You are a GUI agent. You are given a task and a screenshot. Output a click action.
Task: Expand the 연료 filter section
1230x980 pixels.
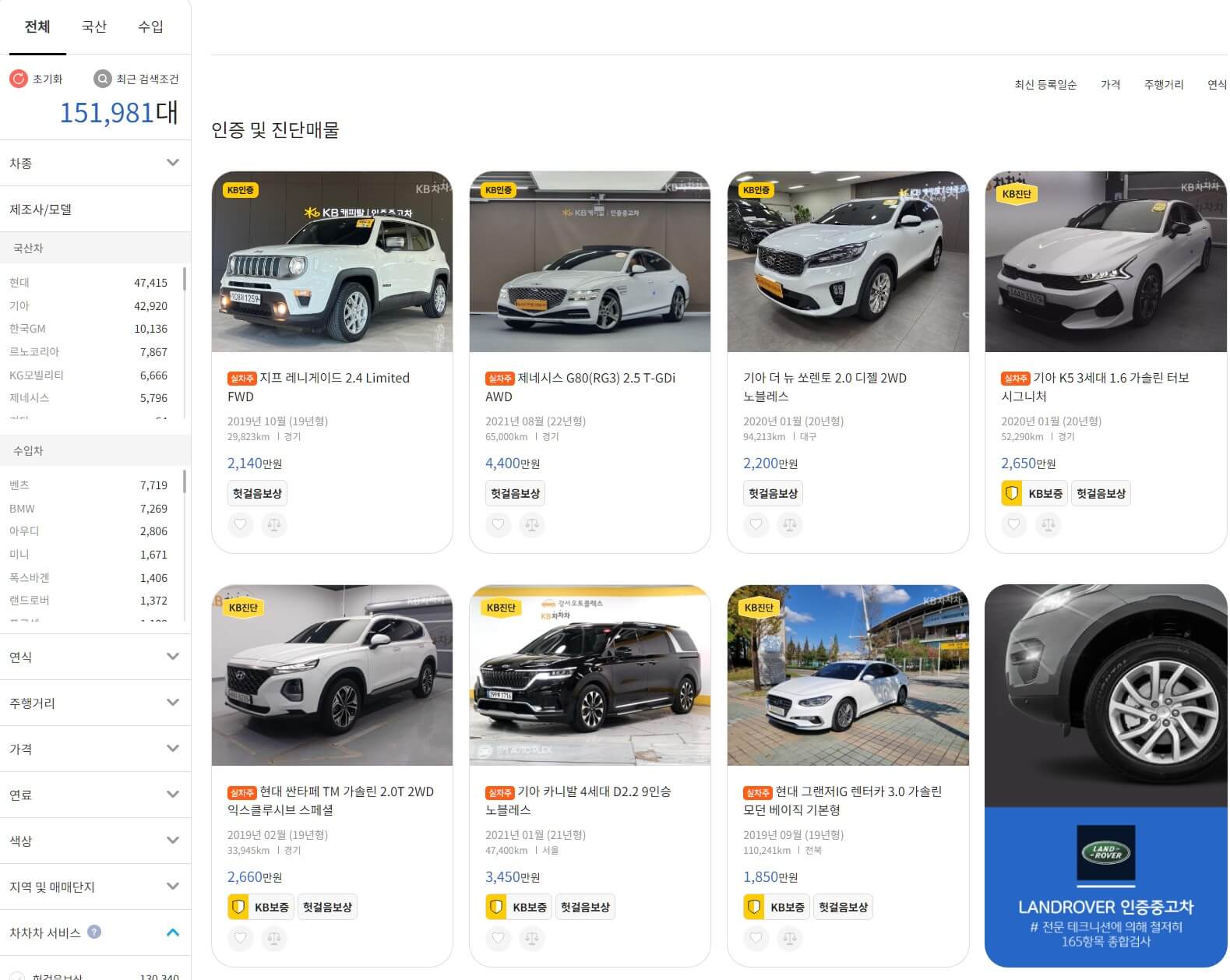(x=95, y=795)
